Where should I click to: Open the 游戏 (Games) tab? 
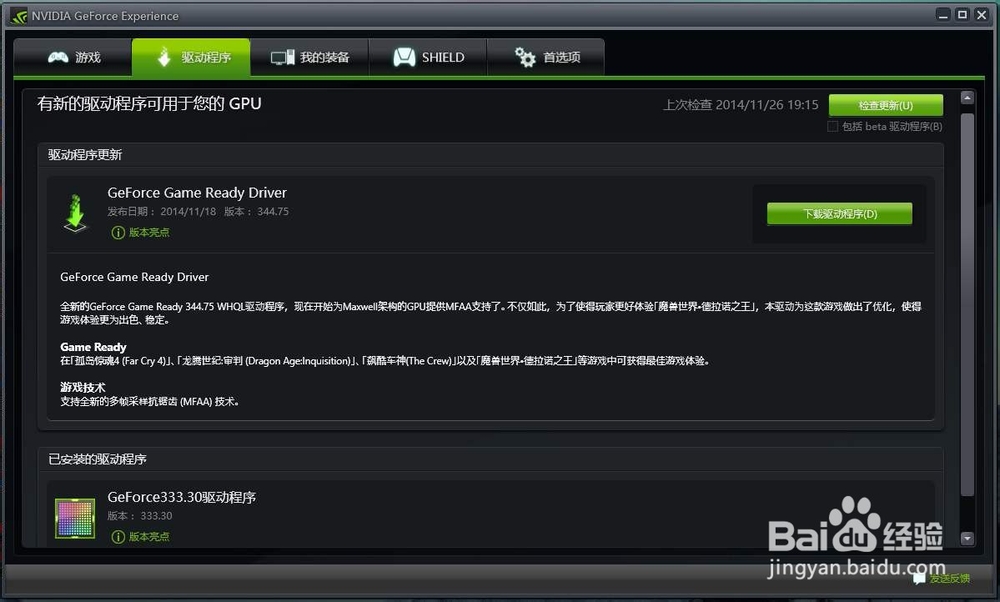coord(73,57)
